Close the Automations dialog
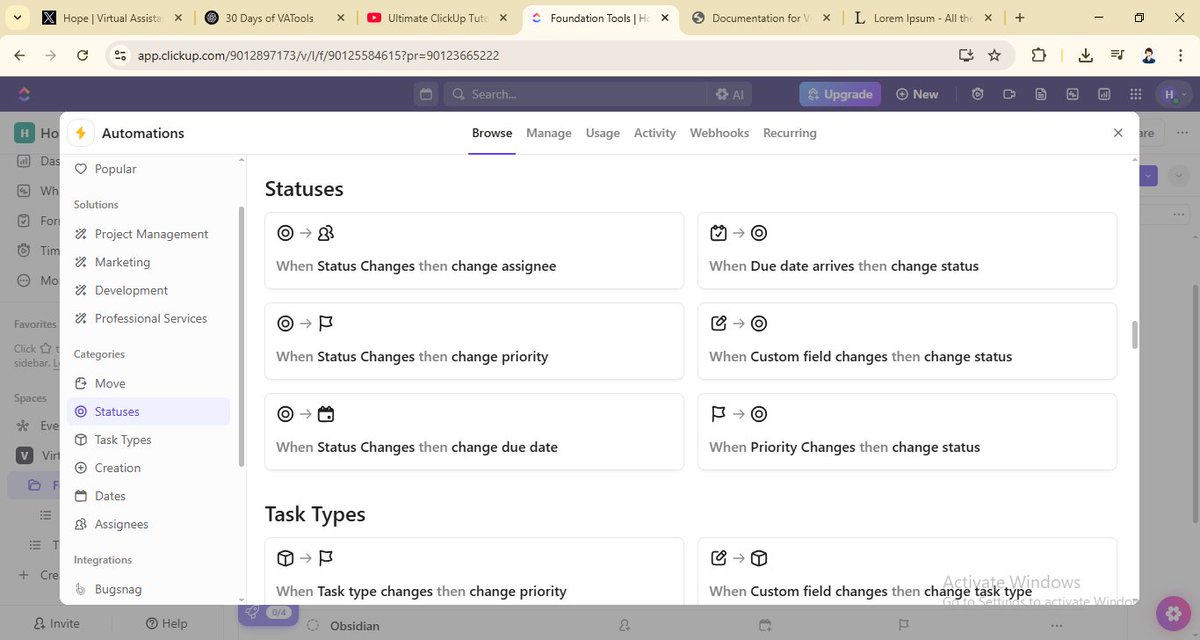This screenshot has width=1200, height=640. [x=1118, y=133]
